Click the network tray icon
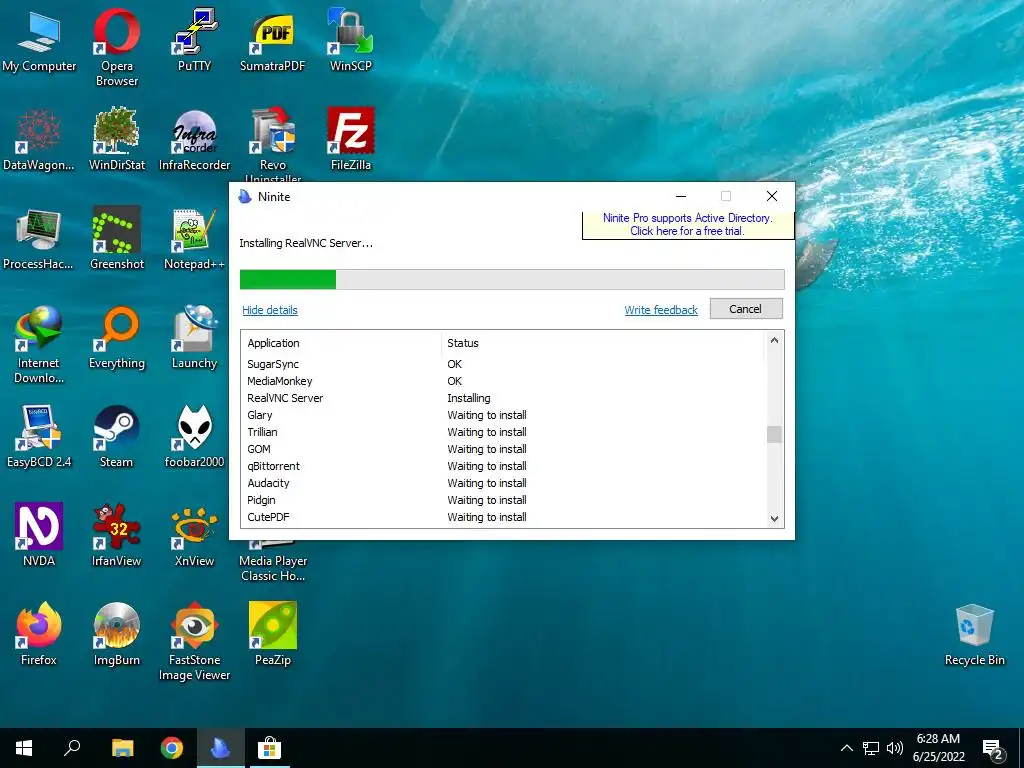The height and width of the screenshot is (768, 1024). point(871,748)
